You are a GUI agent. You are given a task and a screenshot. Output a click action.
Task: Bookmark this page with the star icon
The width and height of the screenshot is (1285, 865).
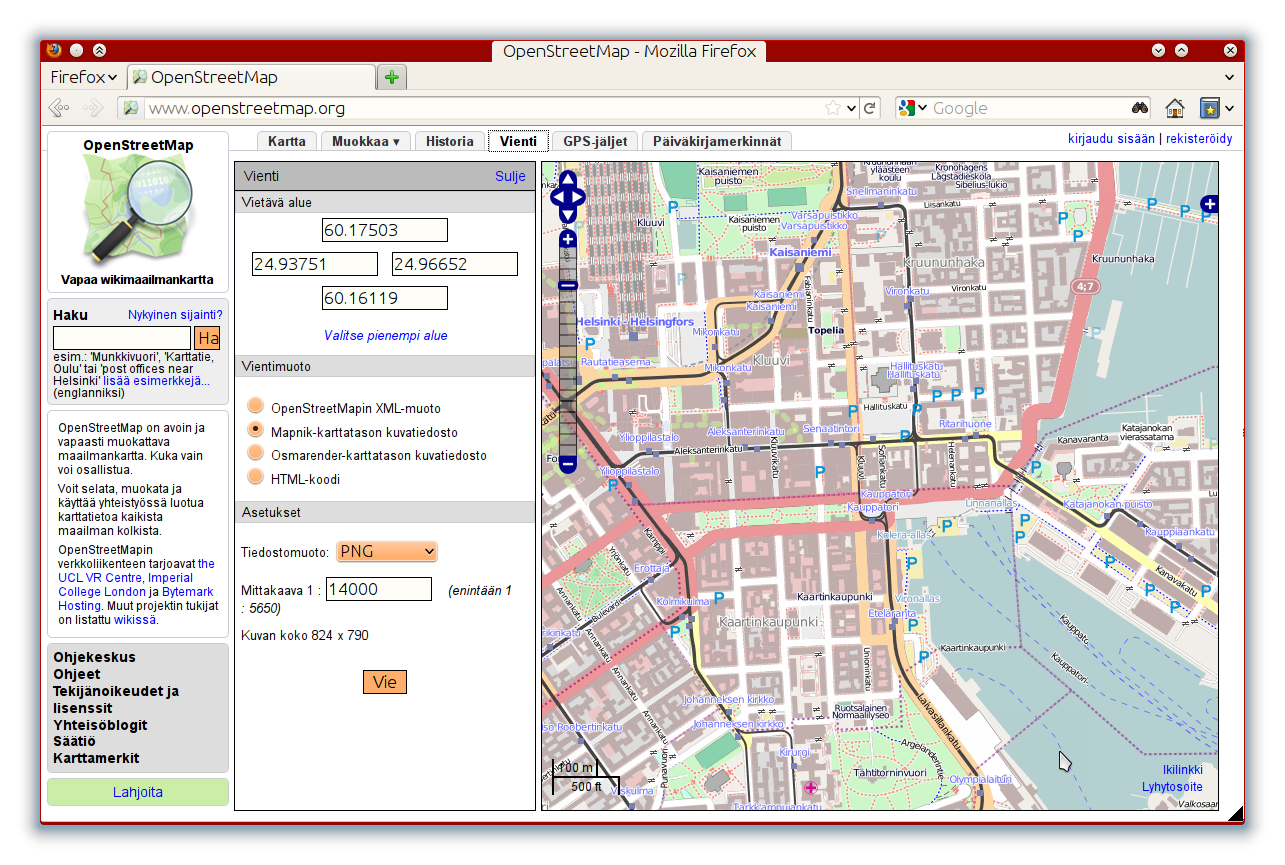pos(832,108)
